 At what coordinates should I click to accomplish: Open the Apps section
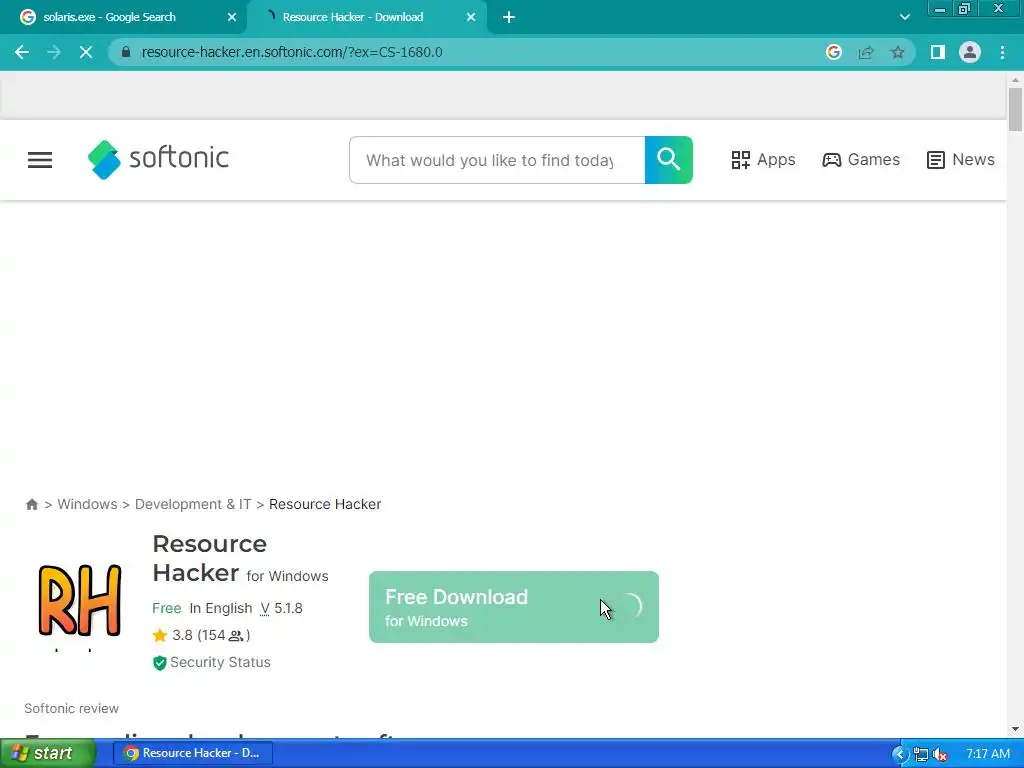(x=763, y=160)
